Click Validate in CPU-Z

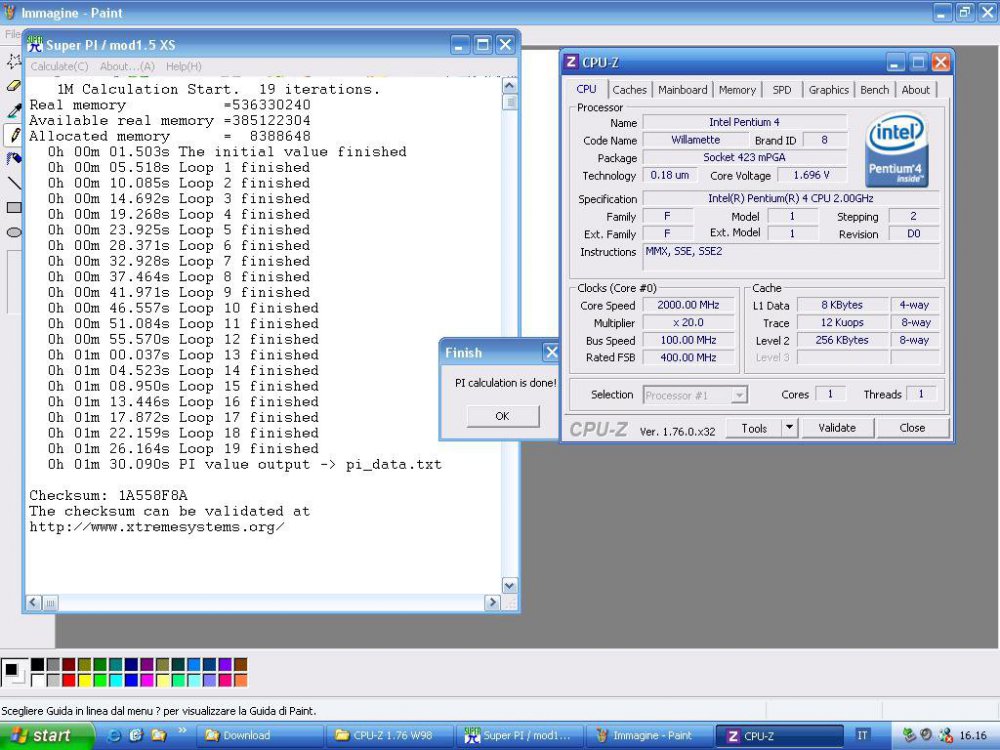point(838,428)
